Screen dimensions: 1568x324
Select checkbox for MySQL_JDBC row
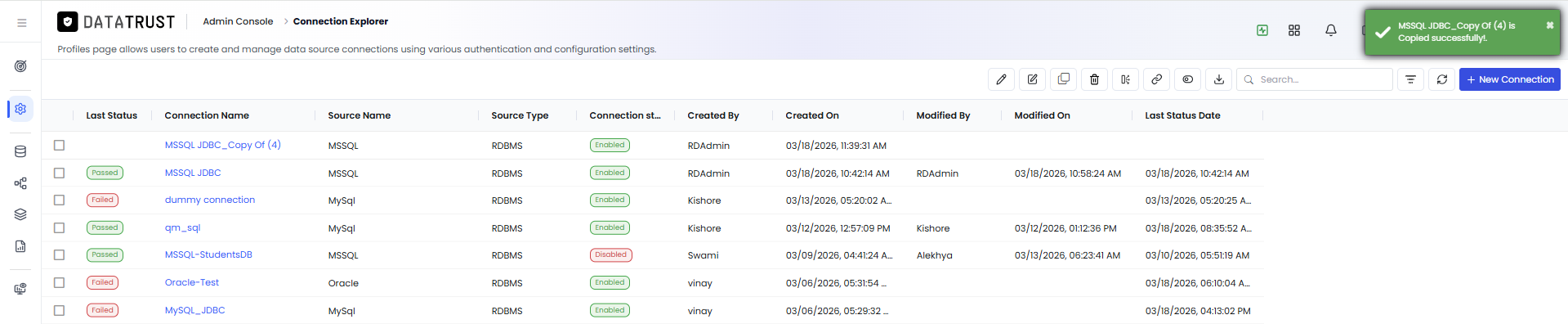(x=59, y=310)
